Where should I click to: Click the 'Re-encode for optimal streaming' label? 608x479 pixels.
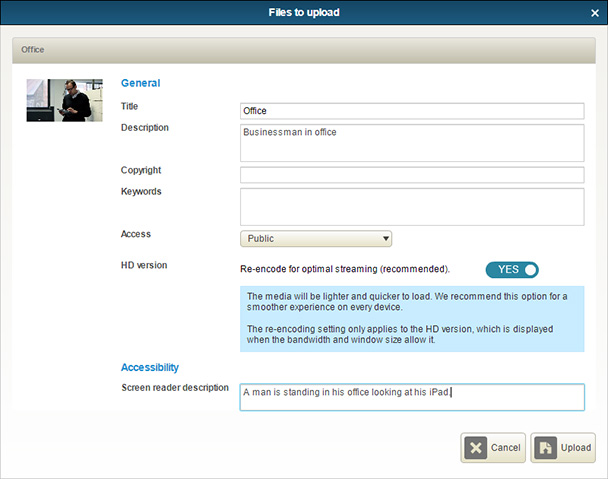(345, 269)
